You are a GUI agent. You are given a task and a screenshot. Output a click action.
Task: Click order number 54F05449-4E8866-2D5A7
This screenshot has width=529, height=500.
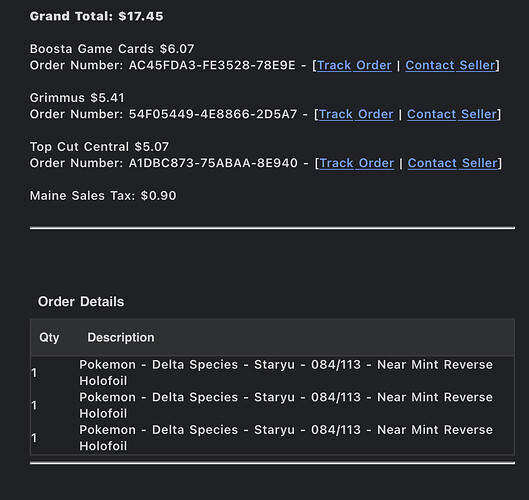pos(213,114)
